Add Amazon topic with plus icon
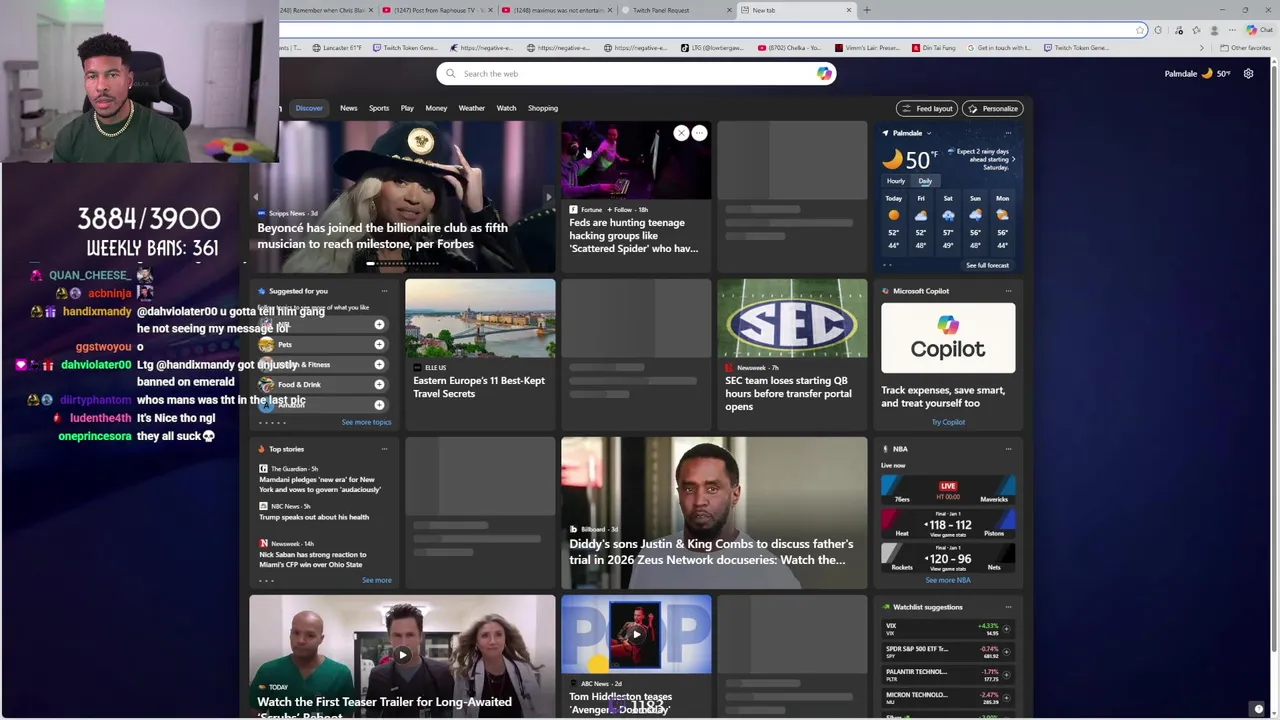Viewport: 1280px width, 720px height. coord(379,404)
